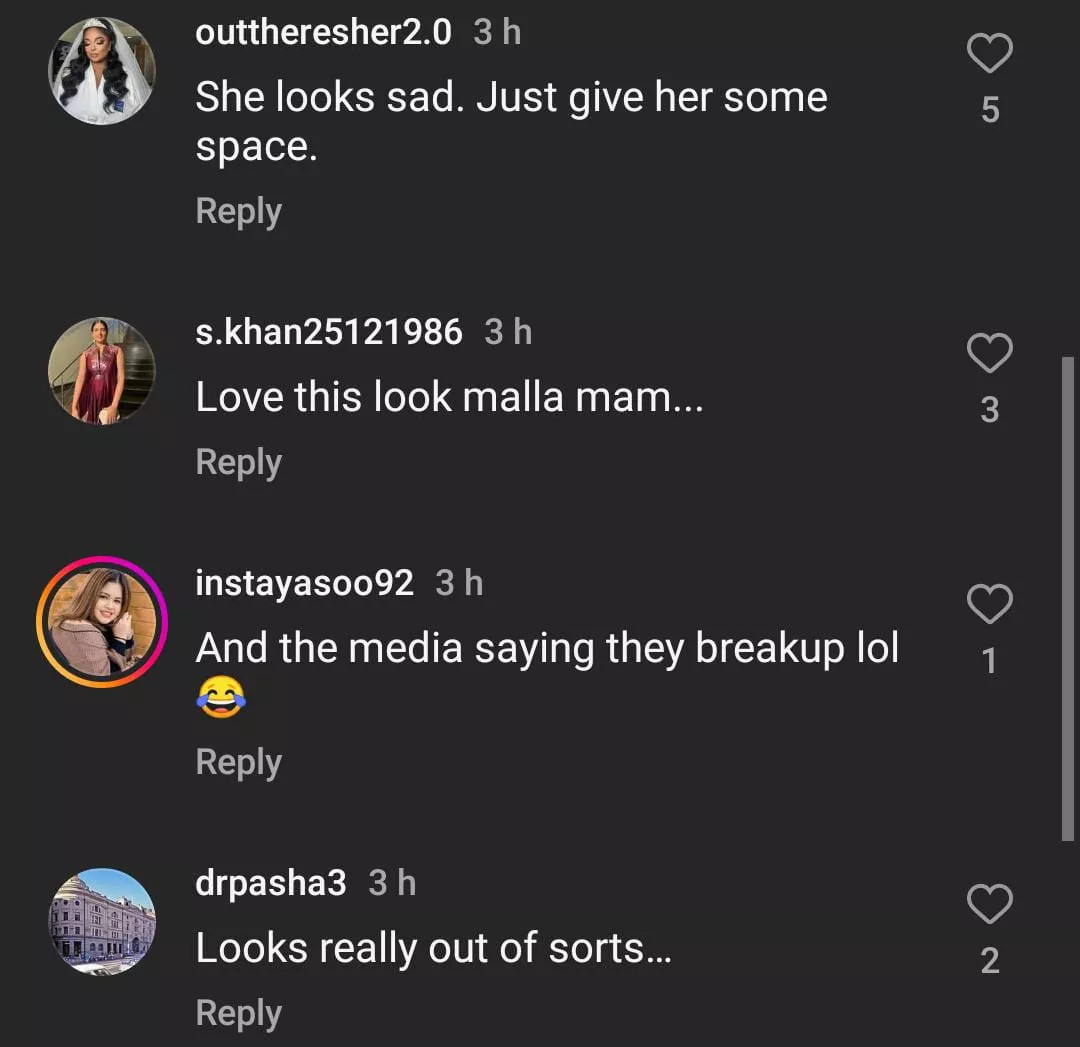Like s.khan25121986's comment
The image size is (1080, 1047).
pyautogui.click(x=990, y=354)
